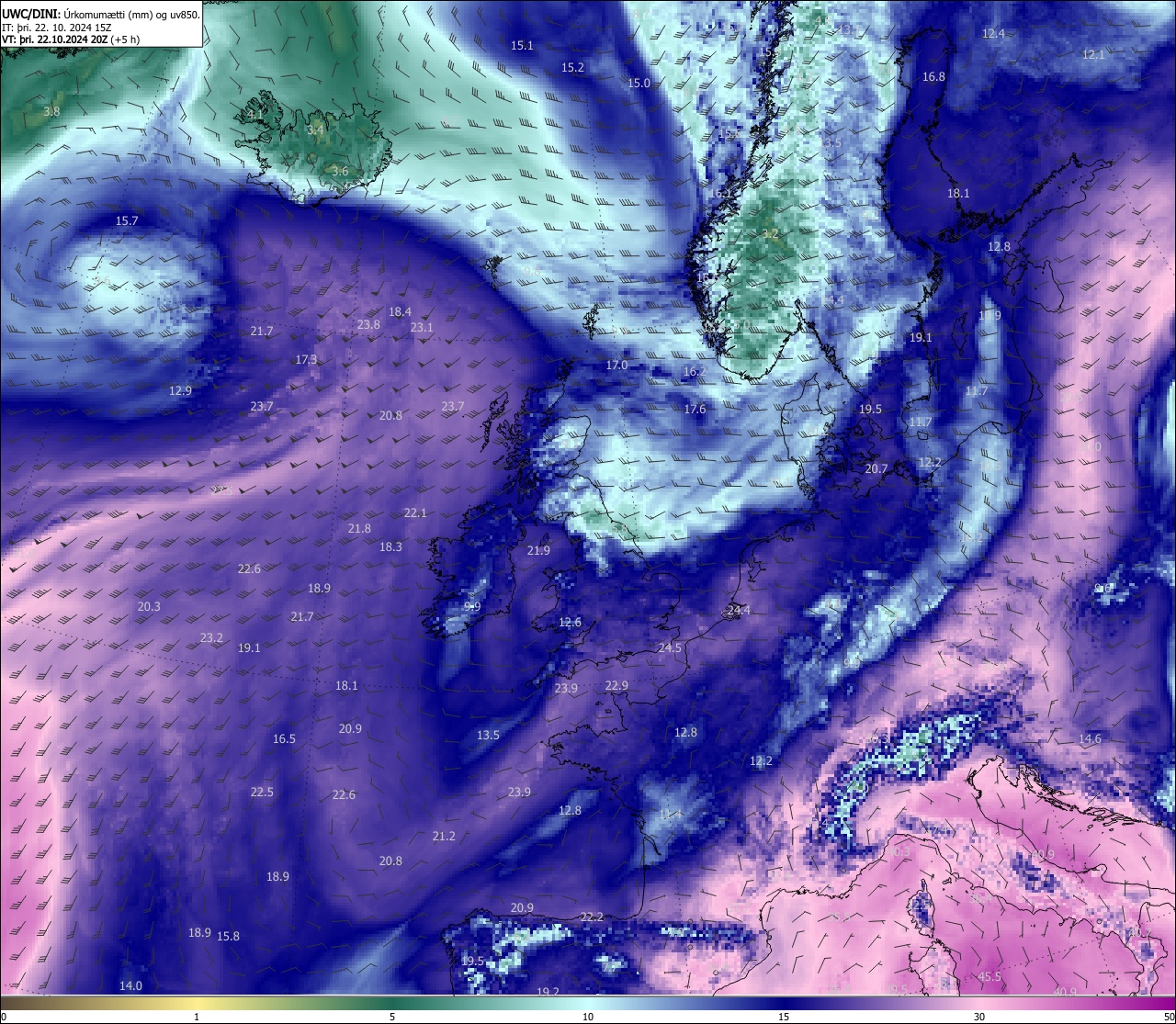Click the map value 20.3
1176x1024 pixels.
click(149, 606)
